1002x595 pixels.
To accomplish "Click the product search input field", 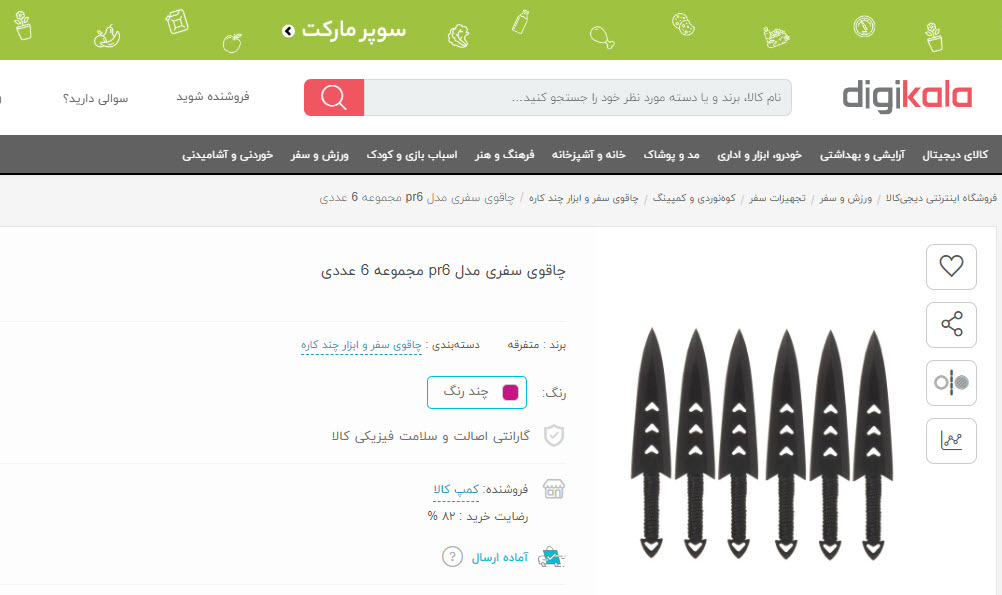I will pyautogui.click(x=578, y=97).
